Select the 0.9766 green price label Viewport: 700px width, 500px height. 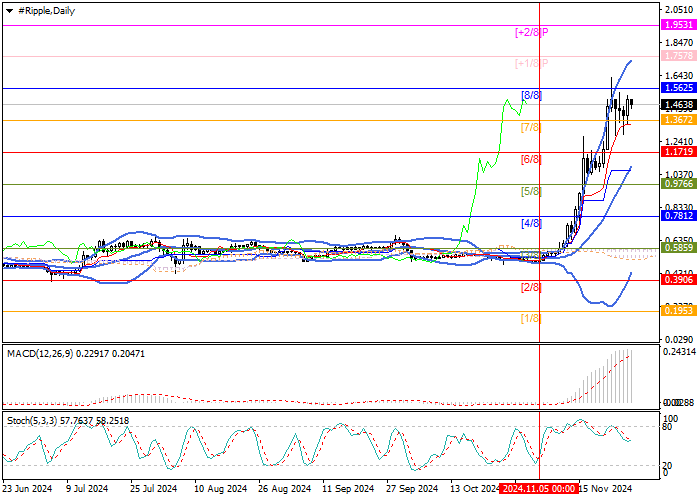(x=679, y=184)
